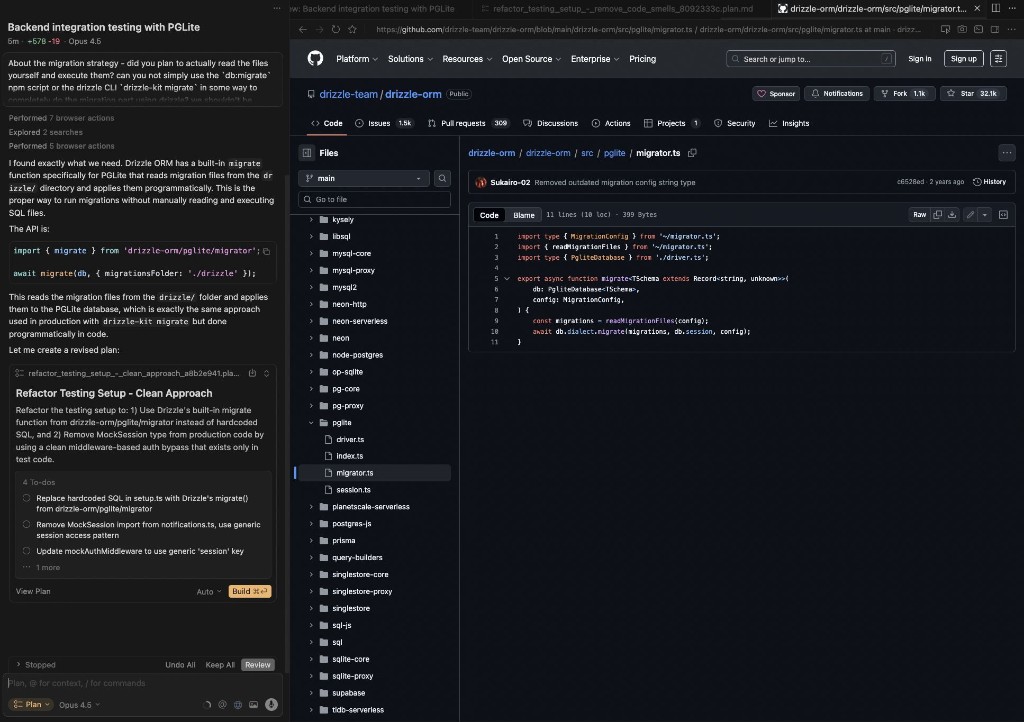Viewport: 1024px width, 722px height.
Task: Open the main branch selector
Action: pos(364,178)
